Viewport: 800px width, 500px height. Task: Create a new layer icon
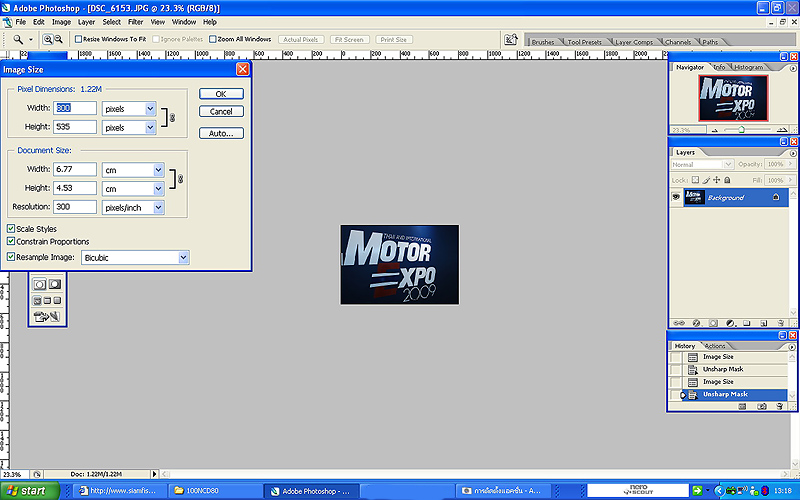[x=764, y=323]
